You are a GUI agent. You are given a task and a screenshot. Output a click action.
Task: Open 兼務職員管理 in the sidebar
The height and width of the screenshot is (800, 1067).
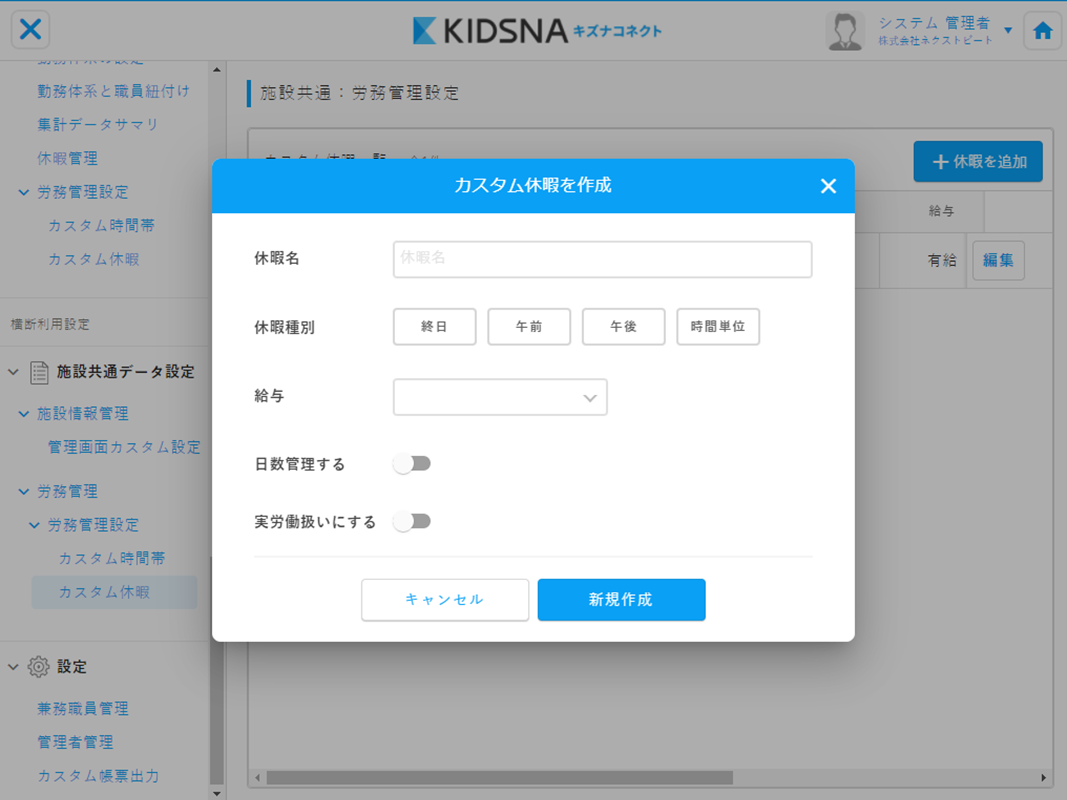coord(83,709)
